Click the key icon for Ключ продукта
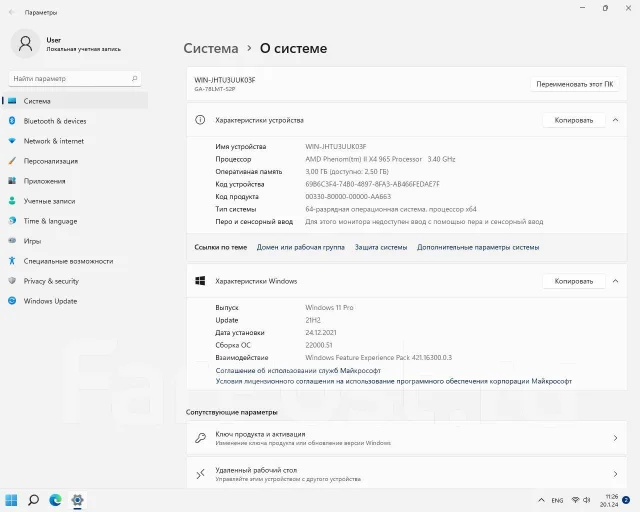Screen dimensions: 640x512 (200, 438)
